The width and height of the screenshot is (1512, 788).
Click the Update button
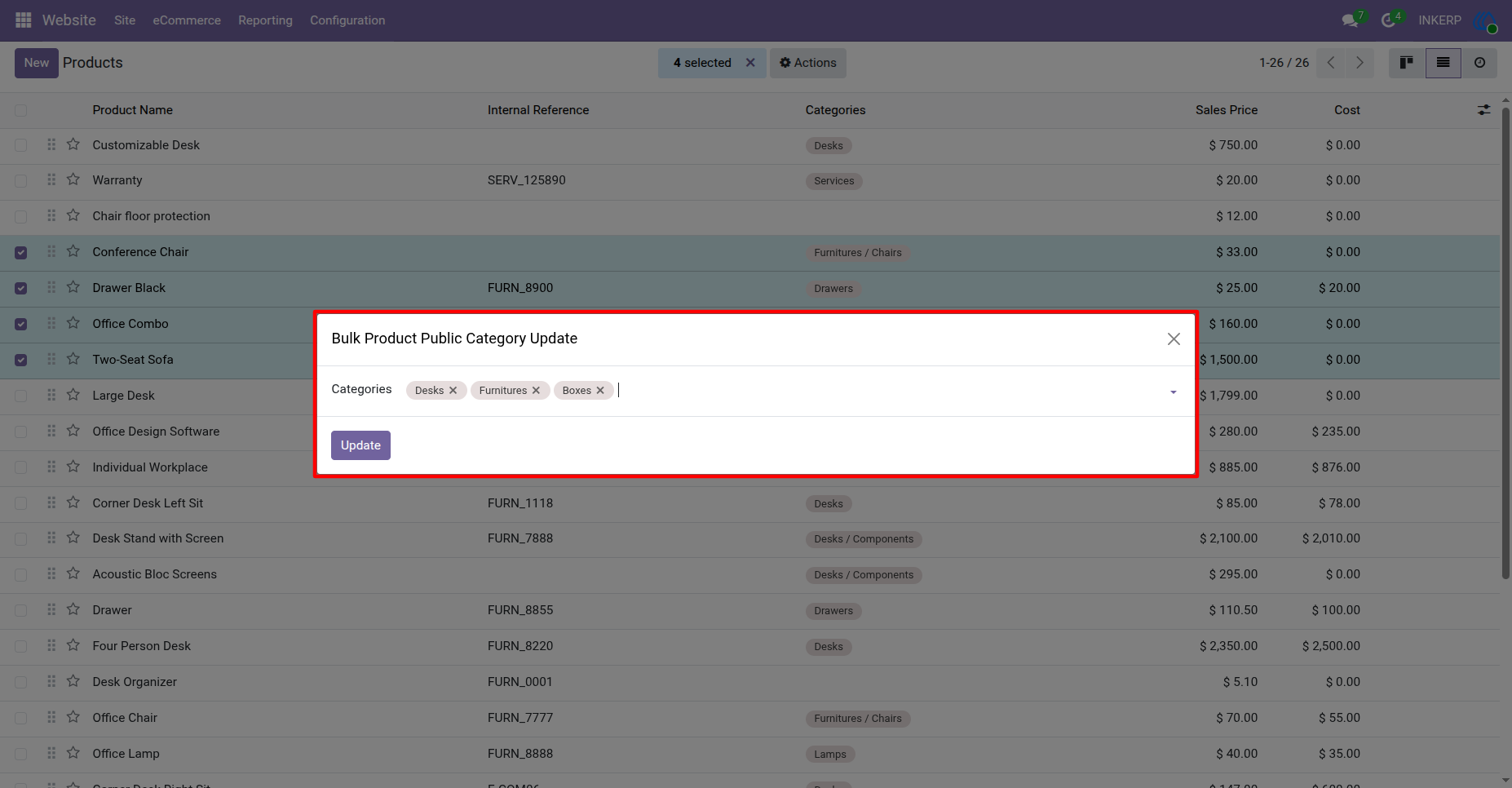pyautogui.click(x=360, y=445)
